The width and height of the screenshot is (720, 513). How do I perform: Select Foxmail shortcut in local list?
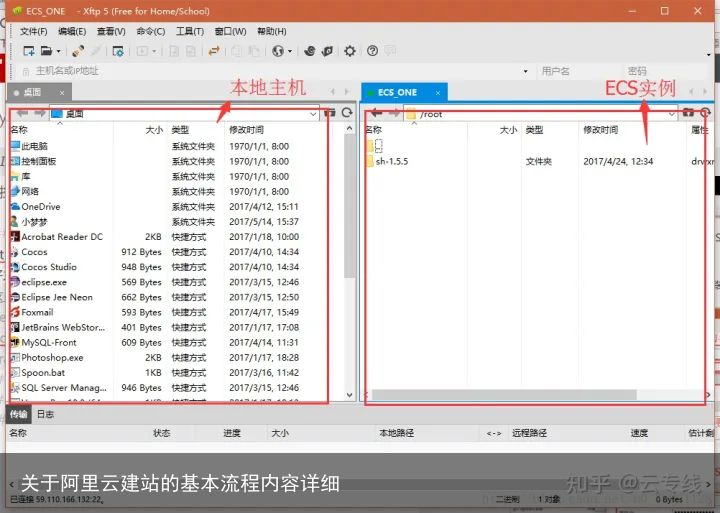pyautogui.click(x=32, y=312)
